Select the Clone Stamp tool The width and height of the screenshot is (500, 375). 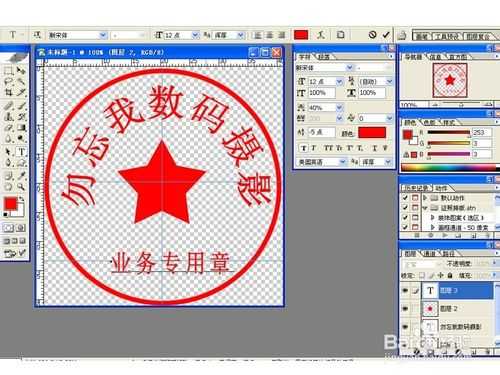[x=8, y=117]
